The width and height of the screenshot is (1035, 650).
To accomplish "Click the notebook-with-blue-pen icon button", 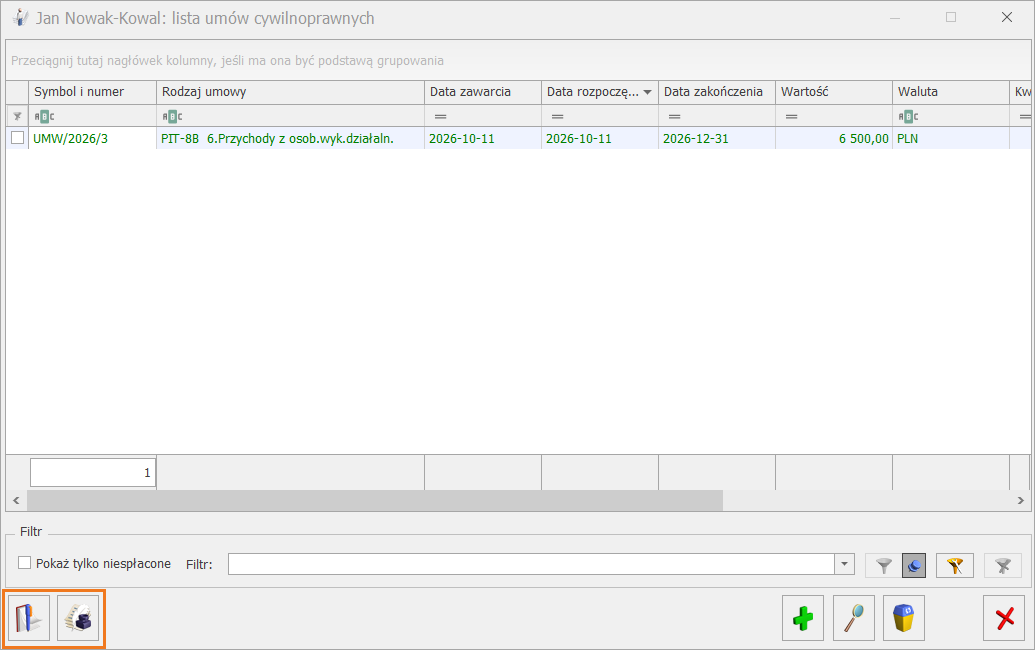I will tap(29, 618).
